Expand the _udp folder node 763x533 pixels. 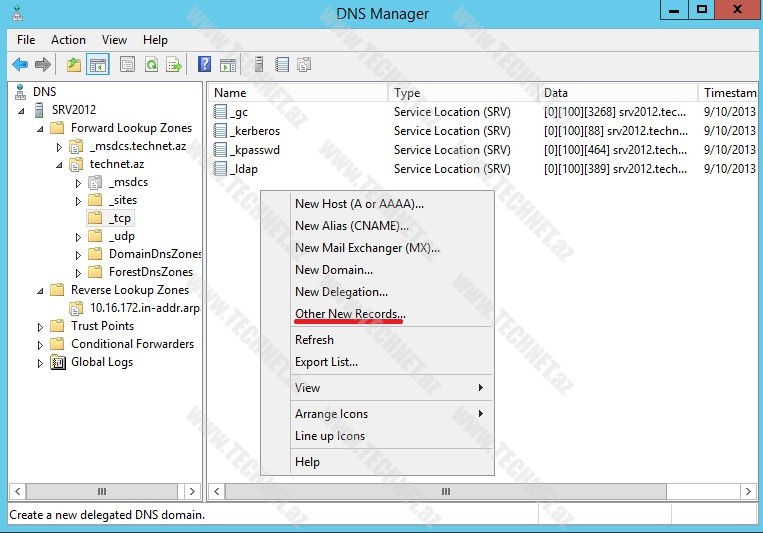pyautogui.click(x=78, y=237)
